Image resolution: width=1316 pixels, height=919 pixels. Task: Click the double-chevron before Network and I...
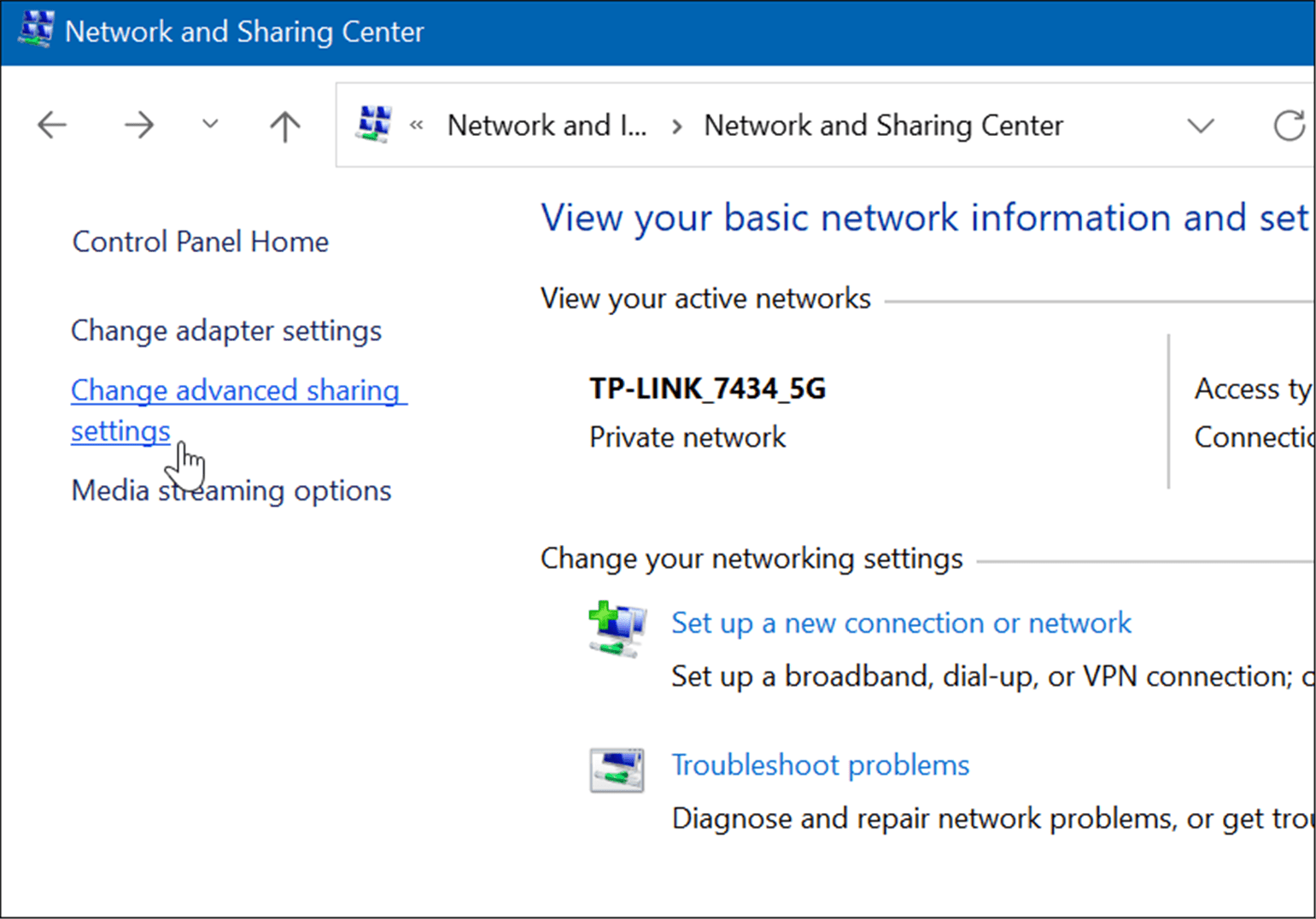tap(418, 125)
